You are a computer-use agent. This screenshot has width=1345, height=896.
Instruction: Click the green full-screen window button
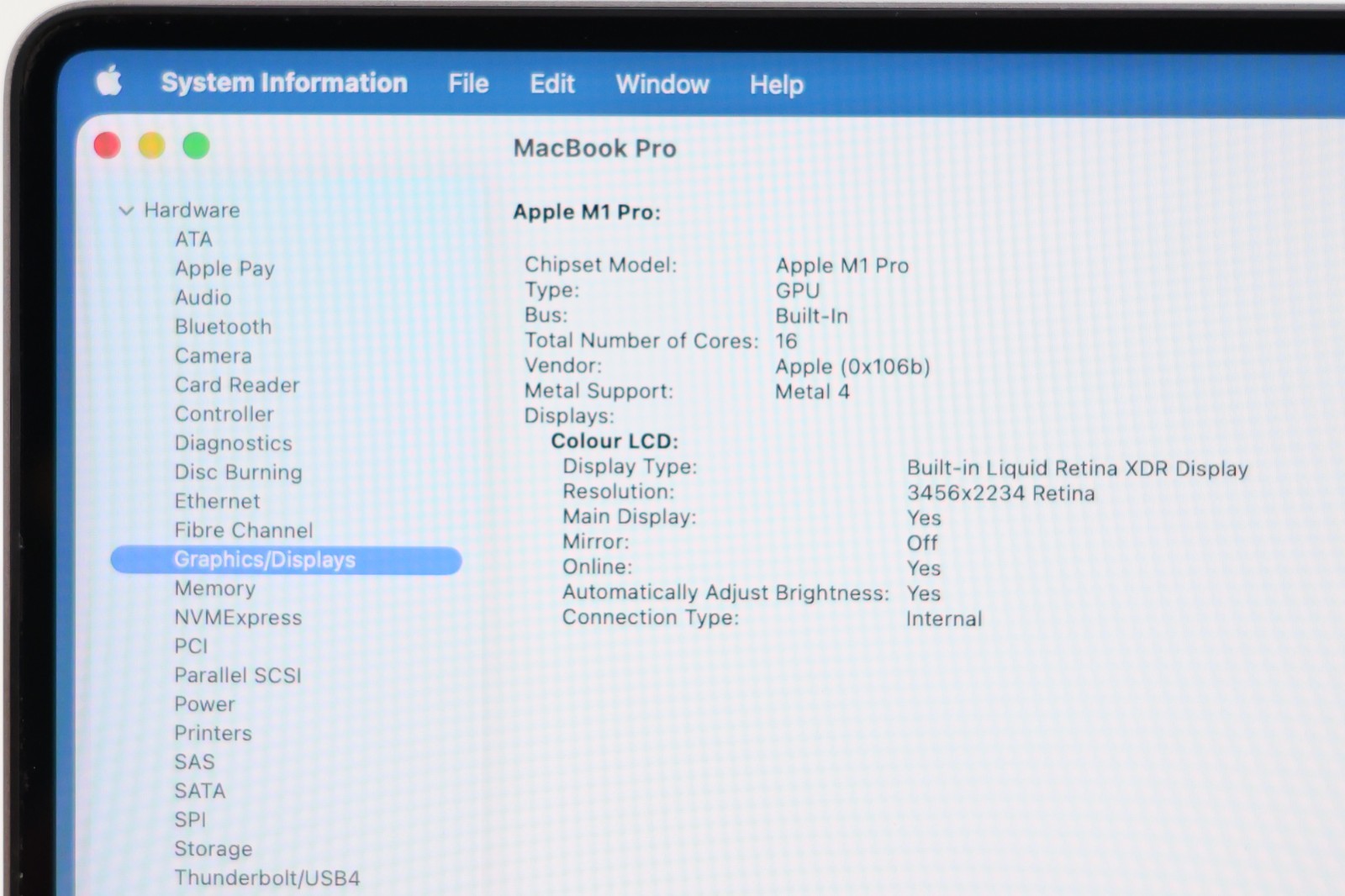(x=196, y=145)
